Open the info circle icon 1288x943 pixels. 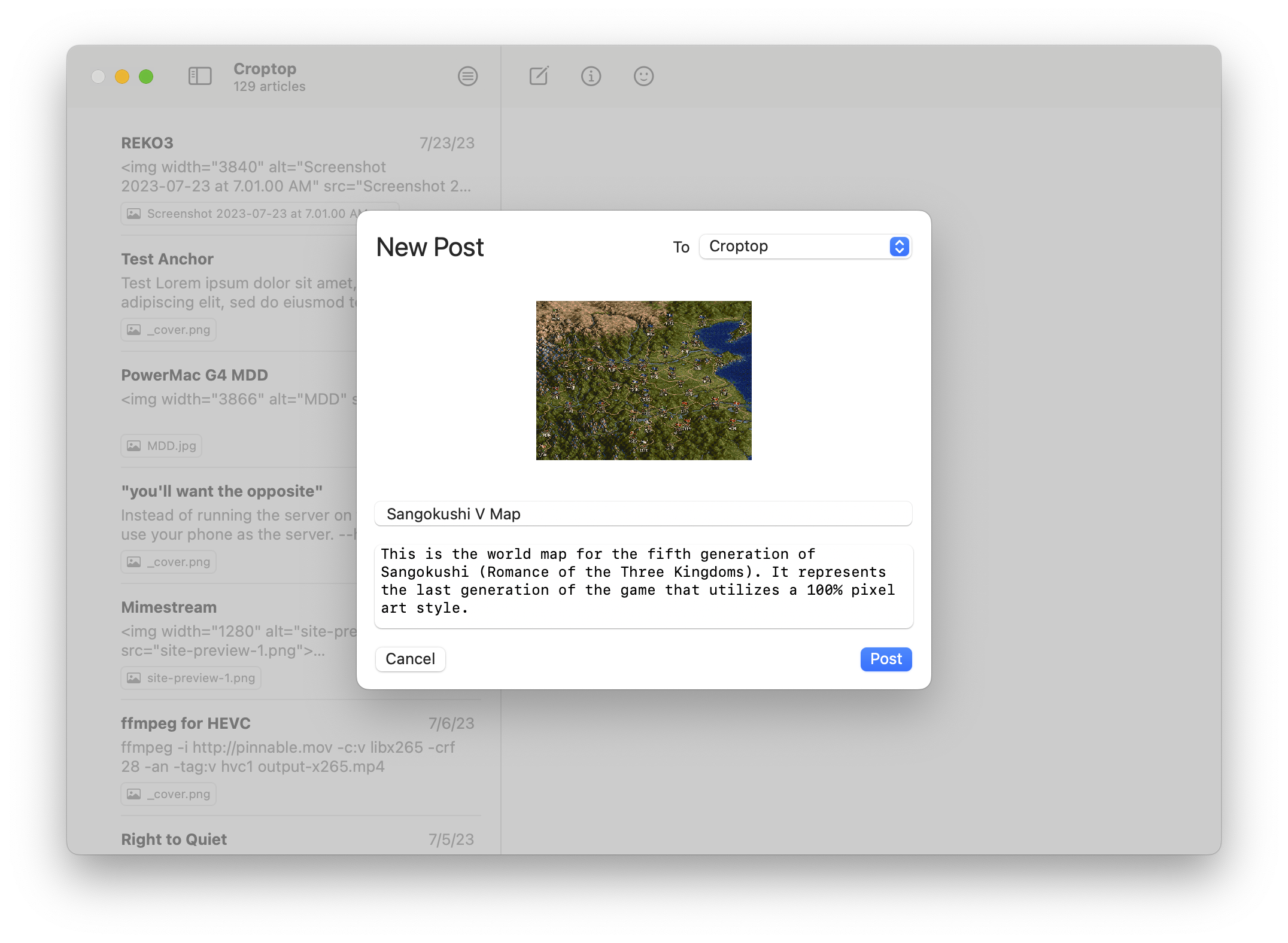(x=591, y=76)
